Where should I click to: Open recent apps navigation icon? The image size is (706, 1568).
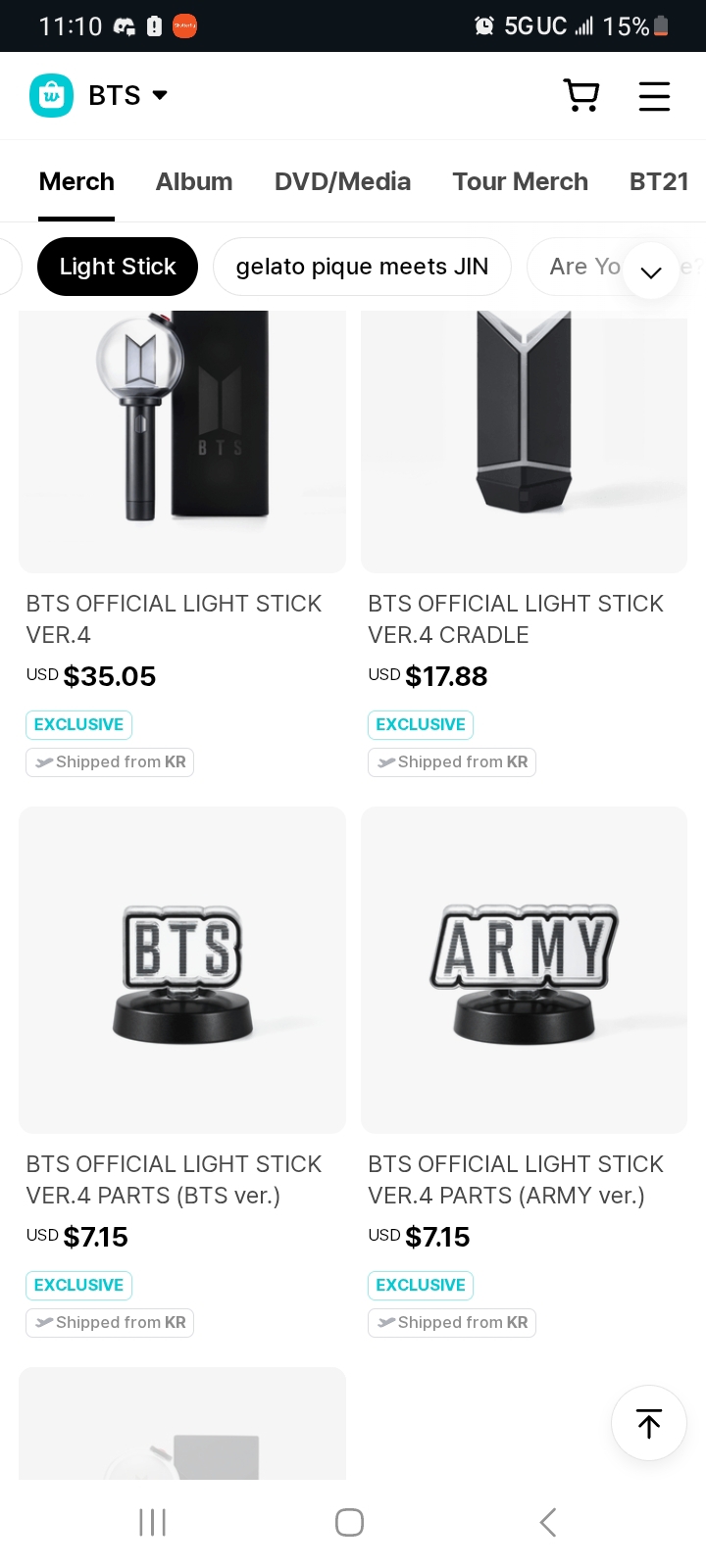click(x=152, y=1522)
